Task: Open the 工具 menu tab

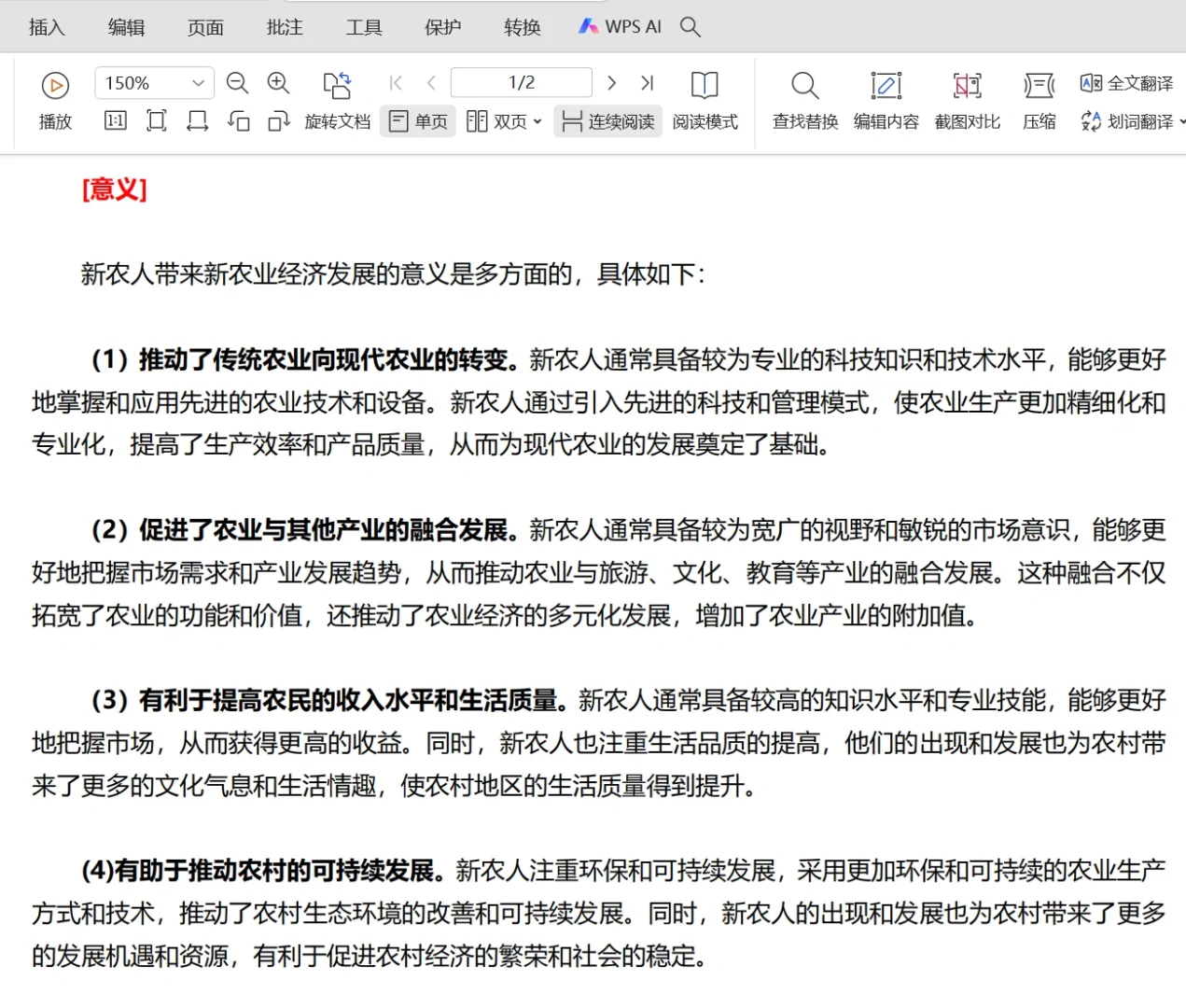Action: [x=364, y=27]
